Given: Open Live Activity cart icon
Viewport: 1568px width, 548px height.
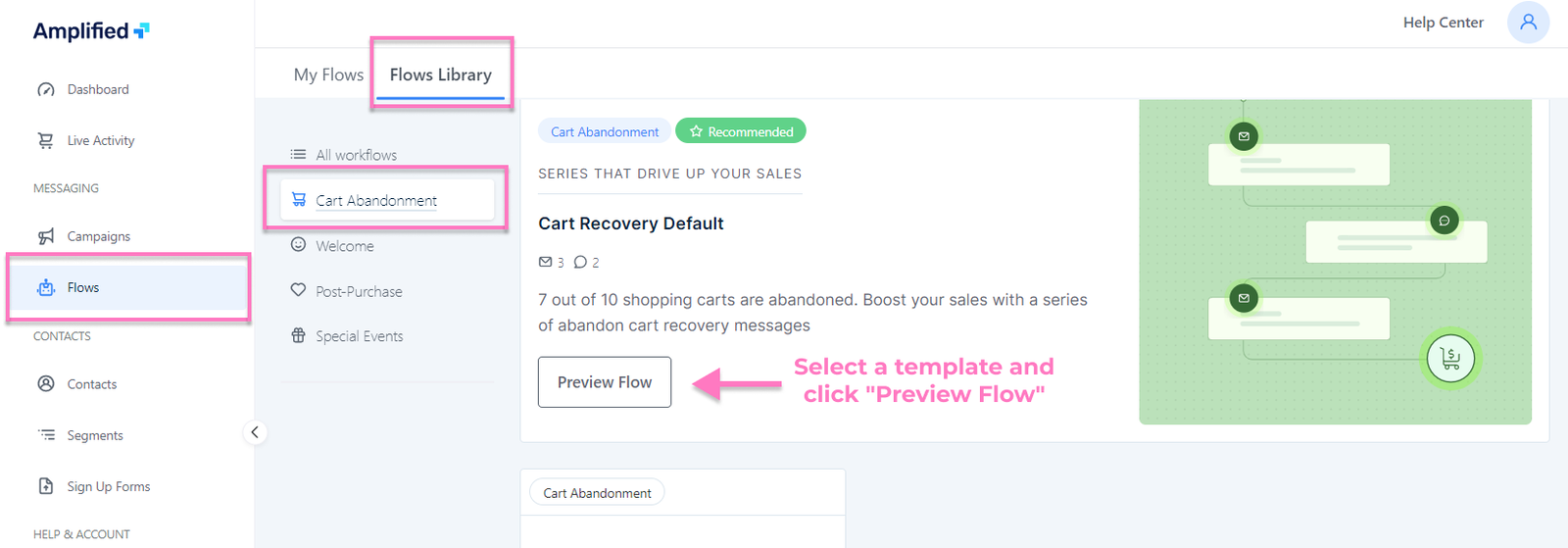Looking at the screenshot, I should click(x=46, y=140).
